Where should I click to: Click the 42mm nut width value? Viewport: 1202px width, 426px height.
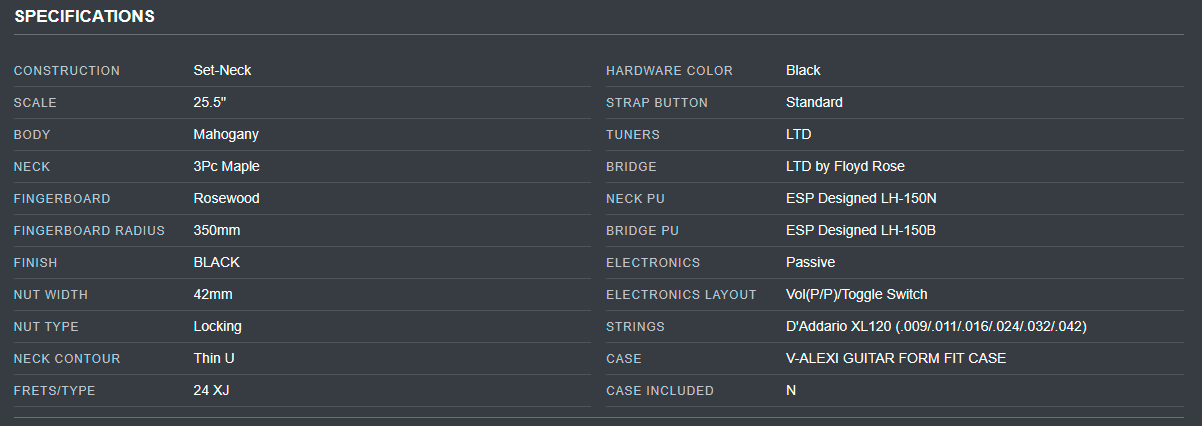point(213,294)
